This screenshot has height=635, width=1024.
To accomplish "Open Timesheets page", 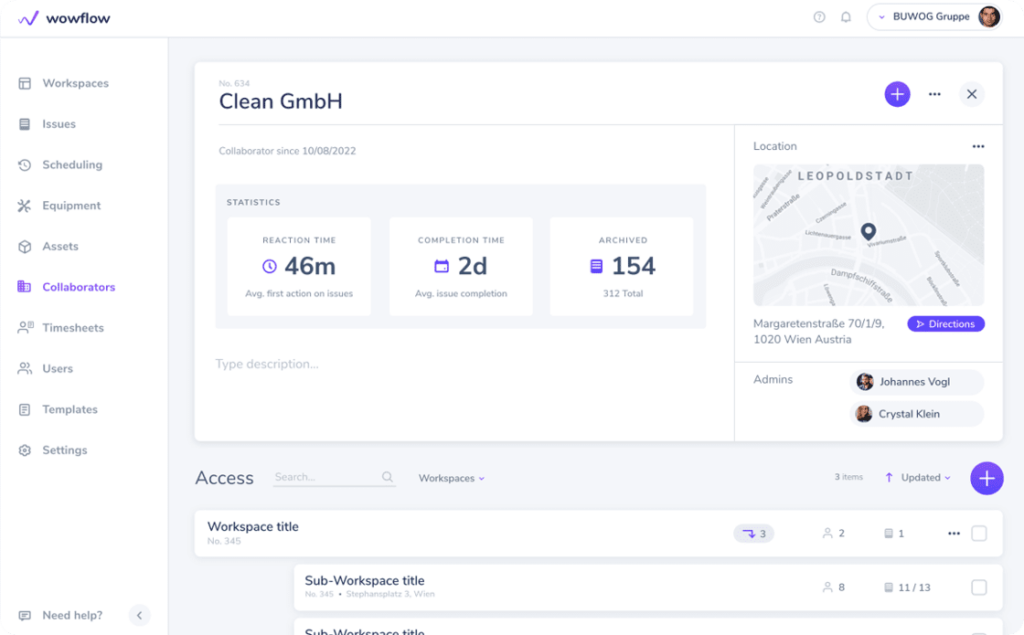I will click(61, 328).
